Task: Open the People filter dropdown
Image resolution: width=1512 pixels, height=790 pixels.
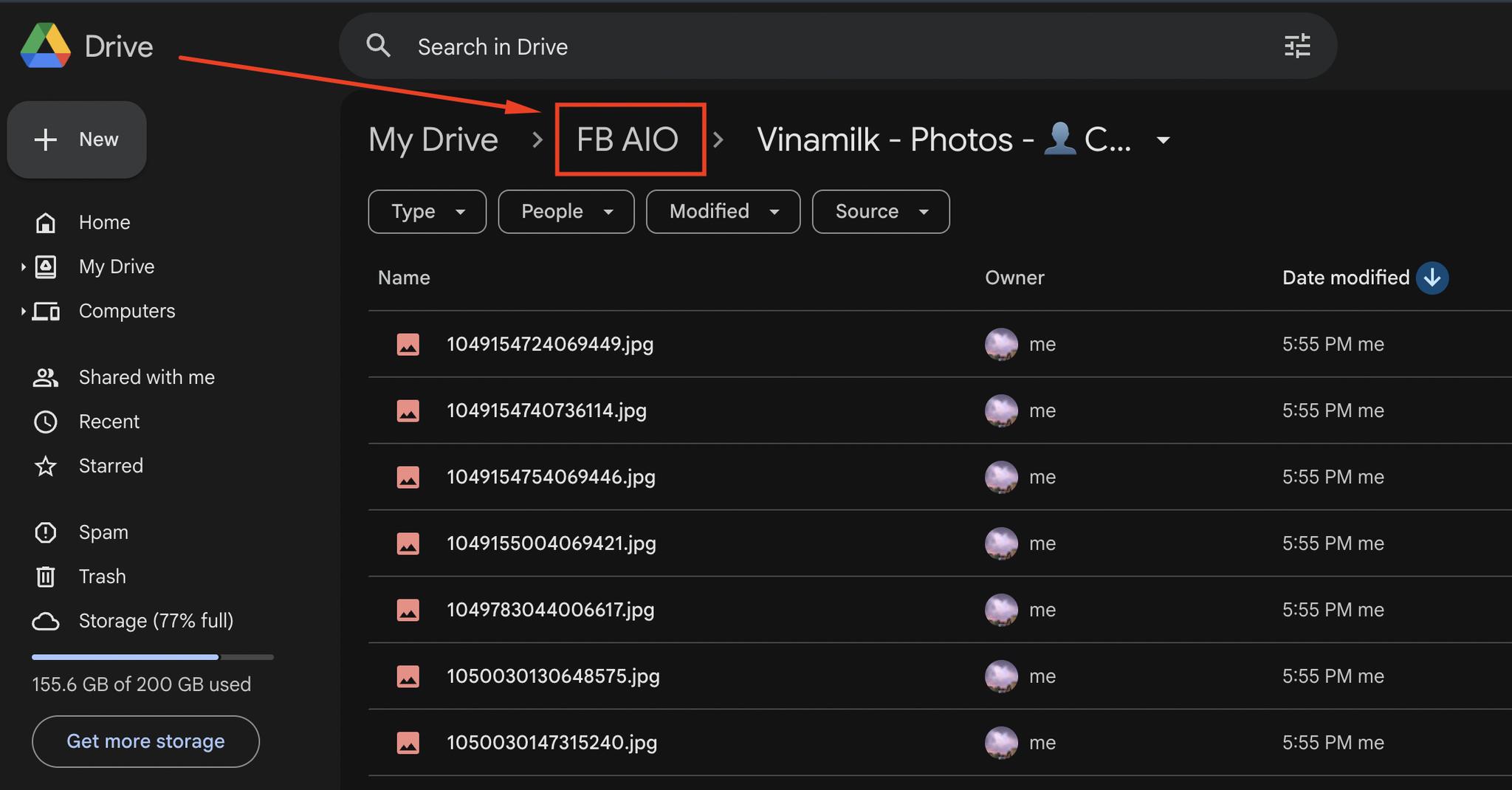Action: pos(566,211)
